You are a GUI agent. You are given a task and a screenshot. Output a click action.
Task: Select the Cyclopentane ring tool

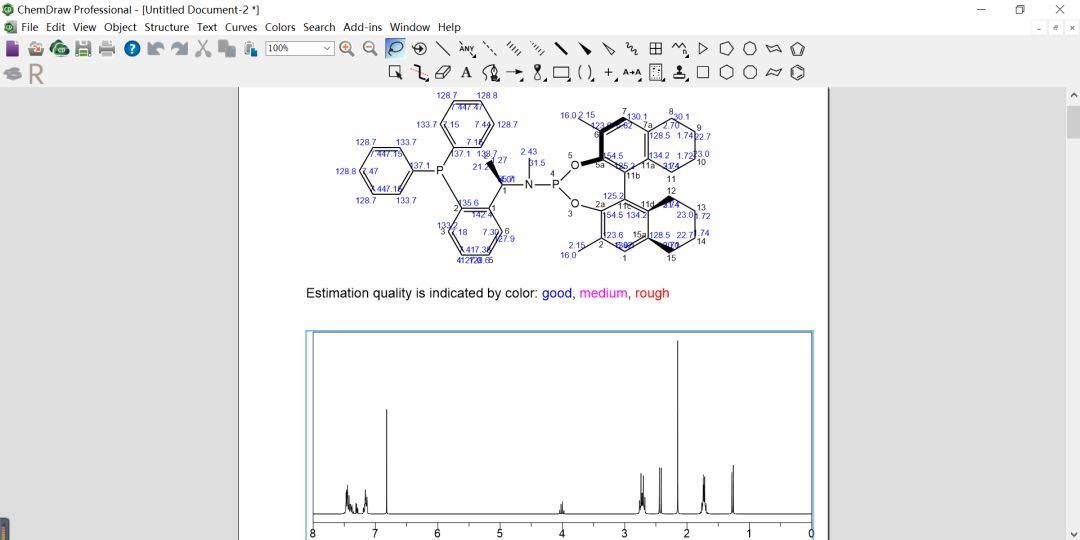click(x=726, y=49)
